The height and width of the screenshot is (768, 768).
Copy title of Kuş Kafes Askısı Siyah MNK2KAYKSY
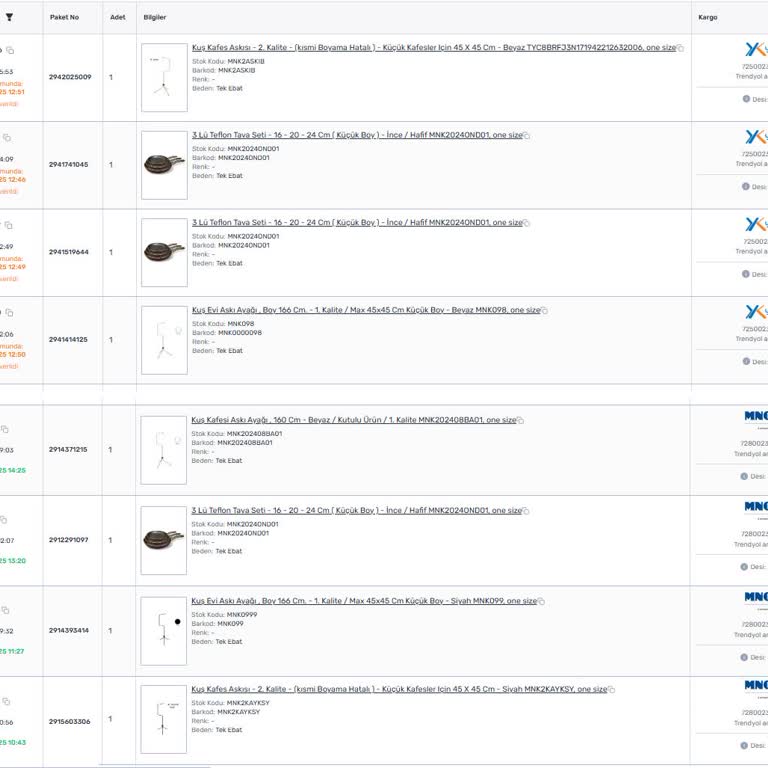click(x=612, y=690)
